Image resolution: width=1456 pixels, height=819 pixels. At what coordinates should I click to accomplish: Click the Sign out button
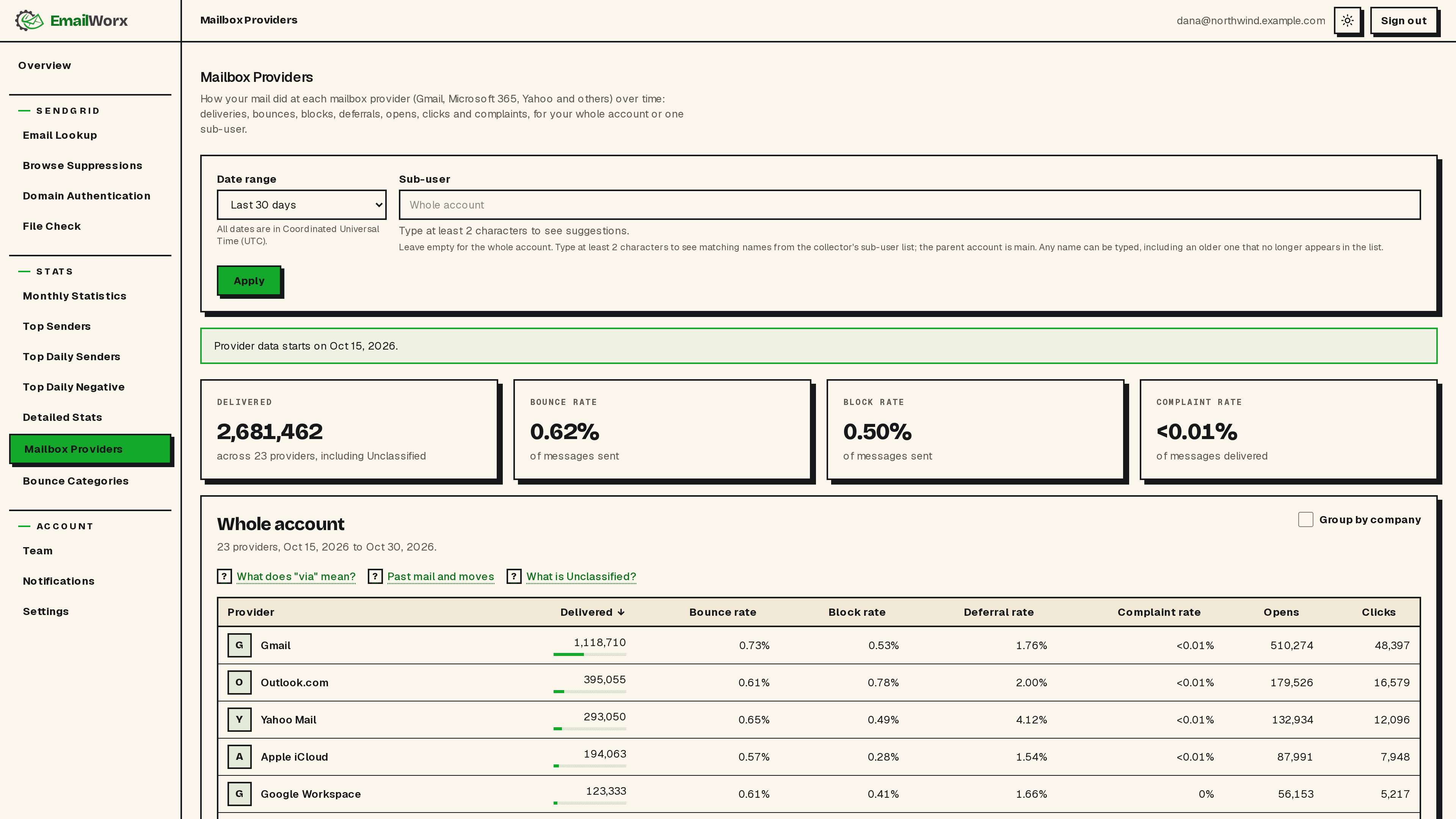(x=1403, y=20)
